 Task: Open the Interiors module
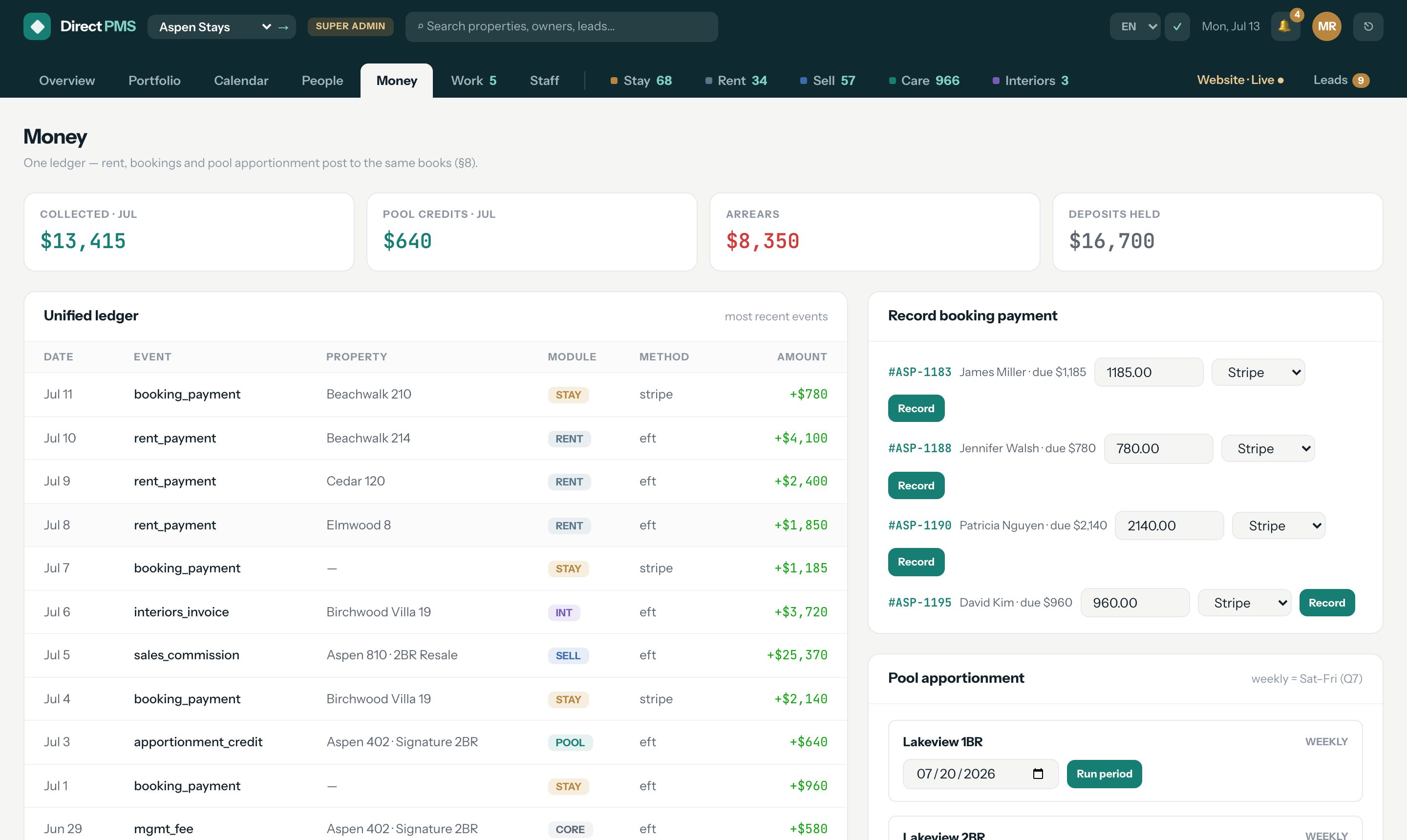(x=1030, y=81)
